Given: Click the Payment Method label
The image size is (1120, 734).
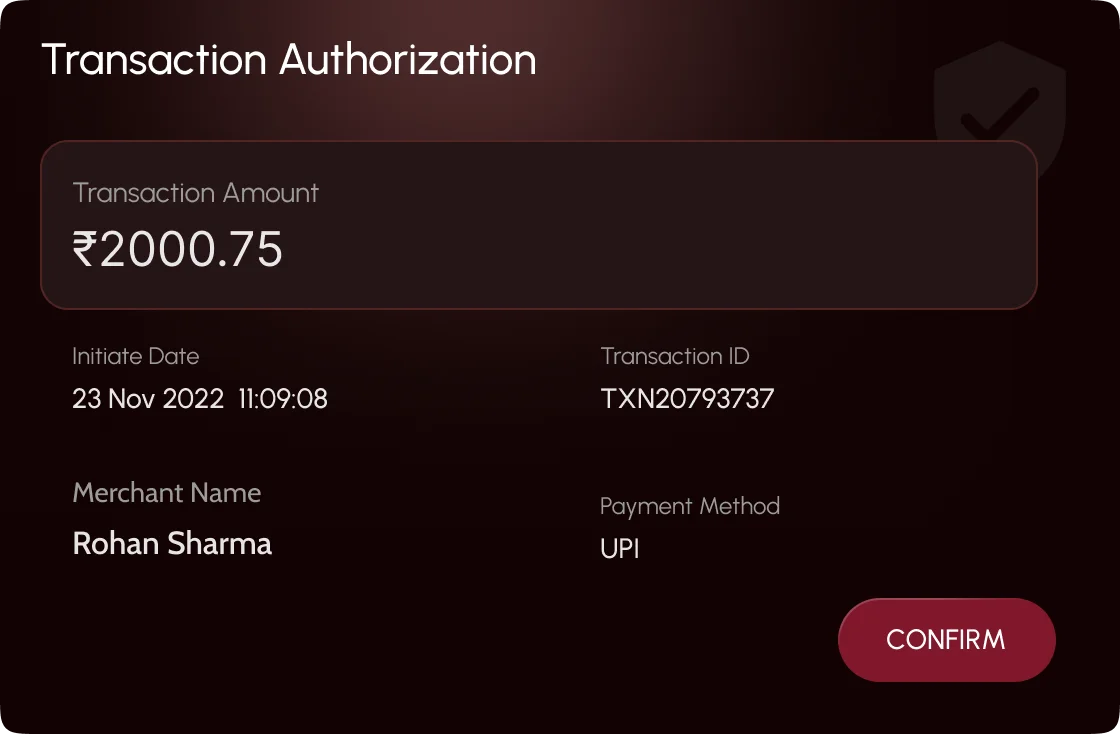Looking at the screenshot, I should click(x=689, y=506).
